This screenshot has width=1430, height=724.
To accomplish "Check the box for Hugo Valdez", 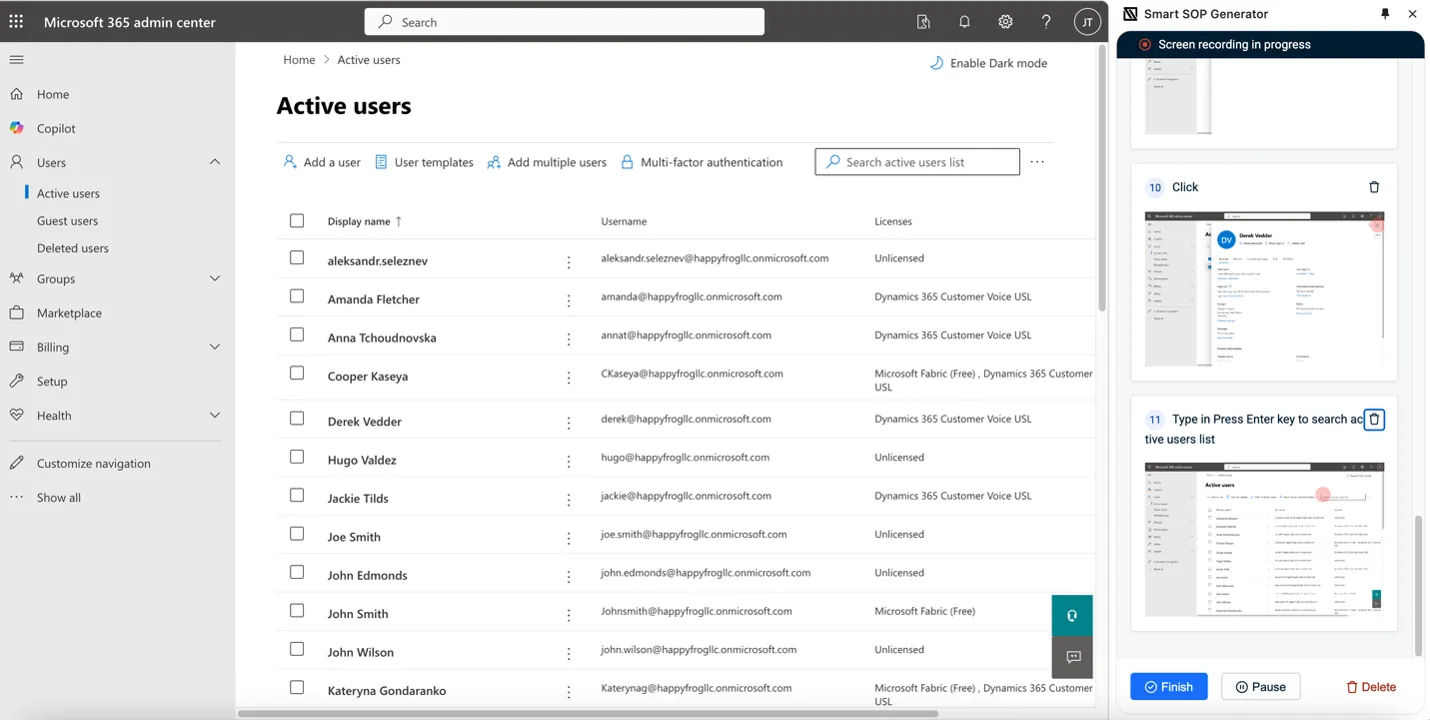I will (297, 457).
